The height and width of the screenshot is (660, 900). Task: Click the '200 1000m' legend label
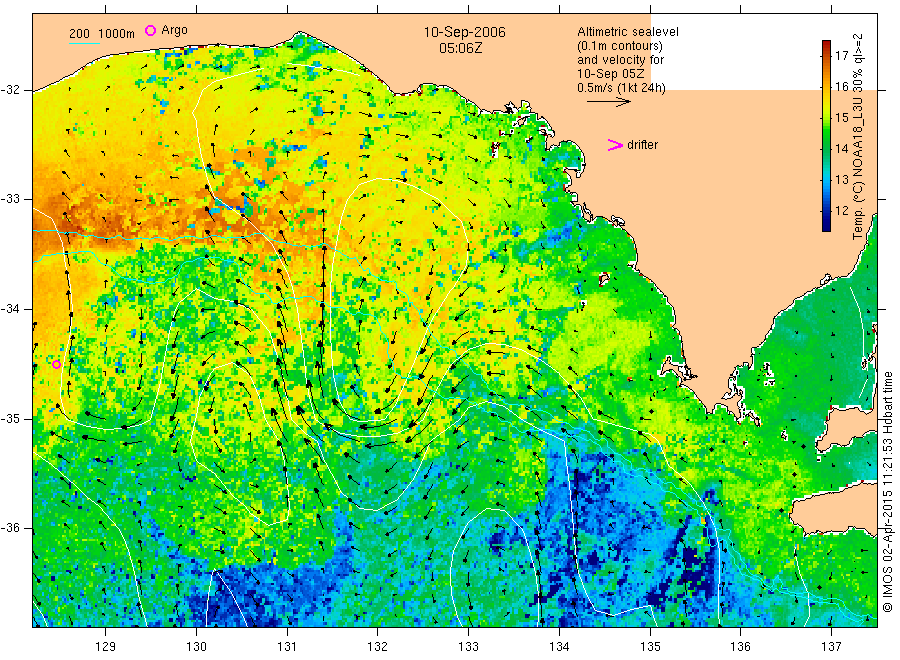[x=102, y=34]
